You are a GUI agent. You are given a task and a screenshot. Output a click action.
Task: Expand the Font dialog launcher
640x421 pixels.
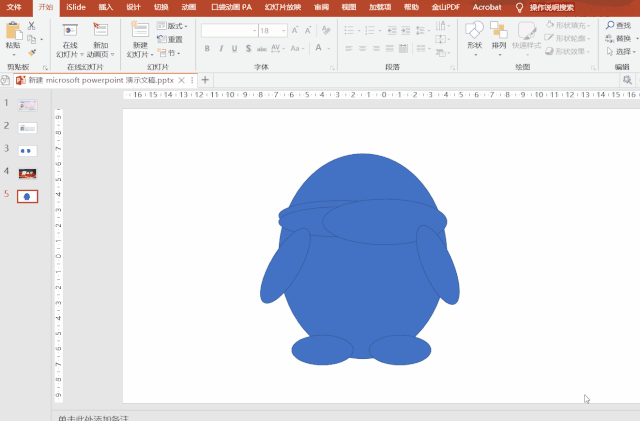click(332, 68)
